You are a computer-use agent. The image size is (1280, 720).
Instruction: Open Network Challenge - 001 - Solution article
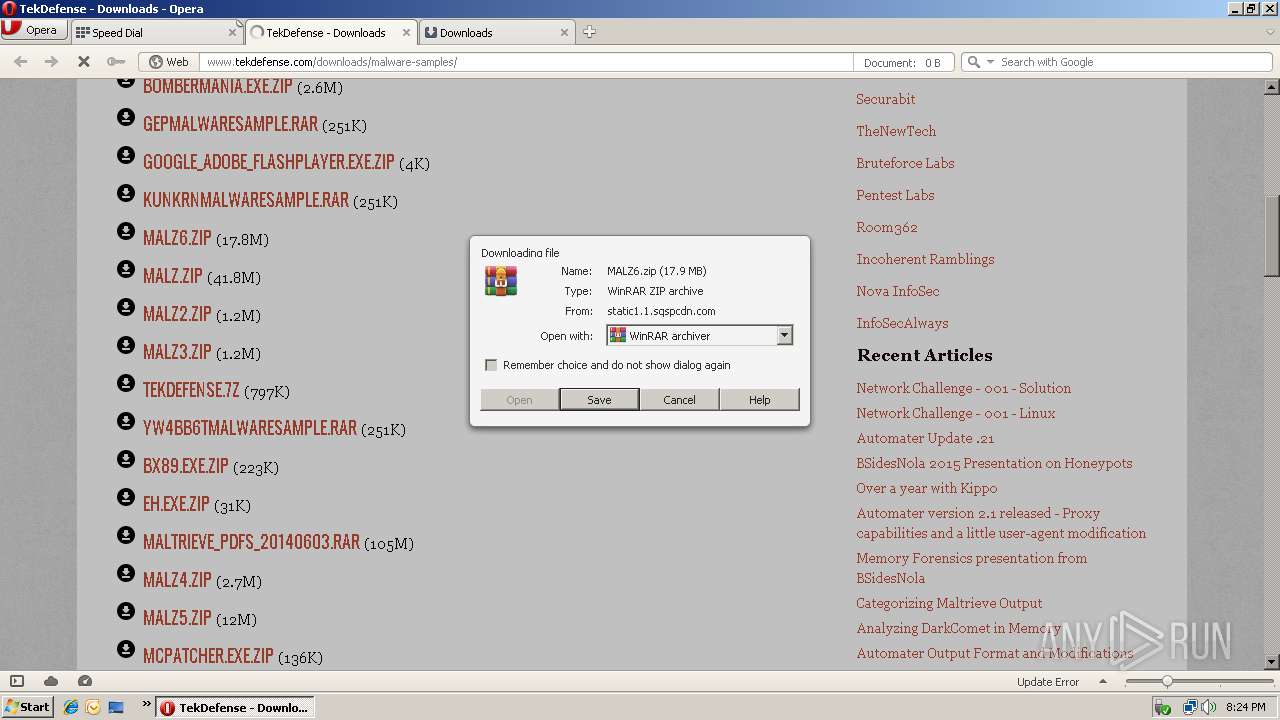pyautogui.click(x=963, y=388)
